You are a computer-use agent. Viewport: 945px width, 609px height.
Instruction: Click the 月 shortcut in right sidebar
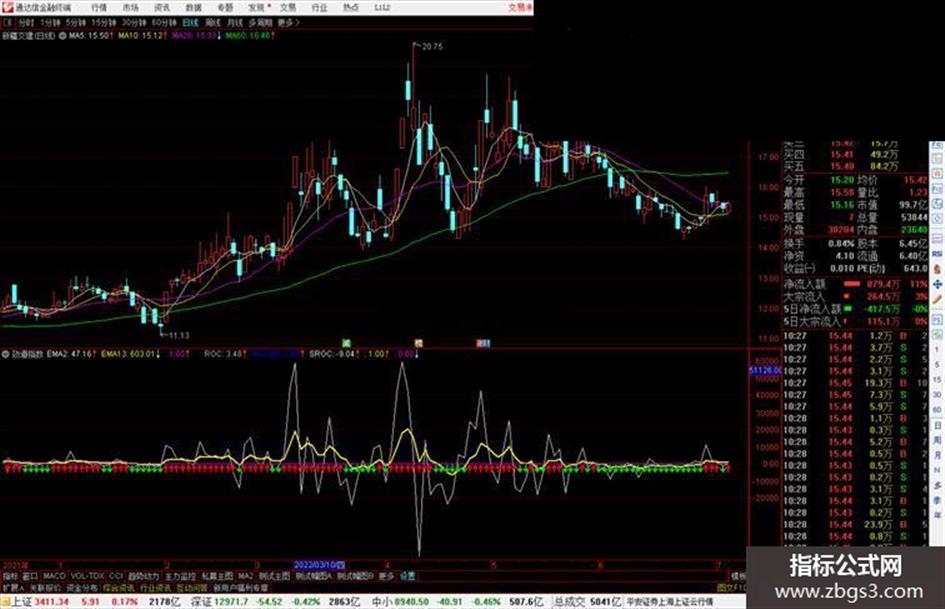[937, 455]
